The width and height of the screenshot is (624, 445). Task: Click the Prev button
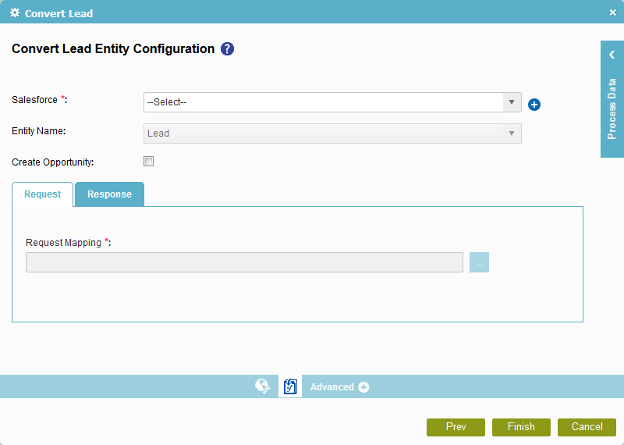click(x=456, y=427)
